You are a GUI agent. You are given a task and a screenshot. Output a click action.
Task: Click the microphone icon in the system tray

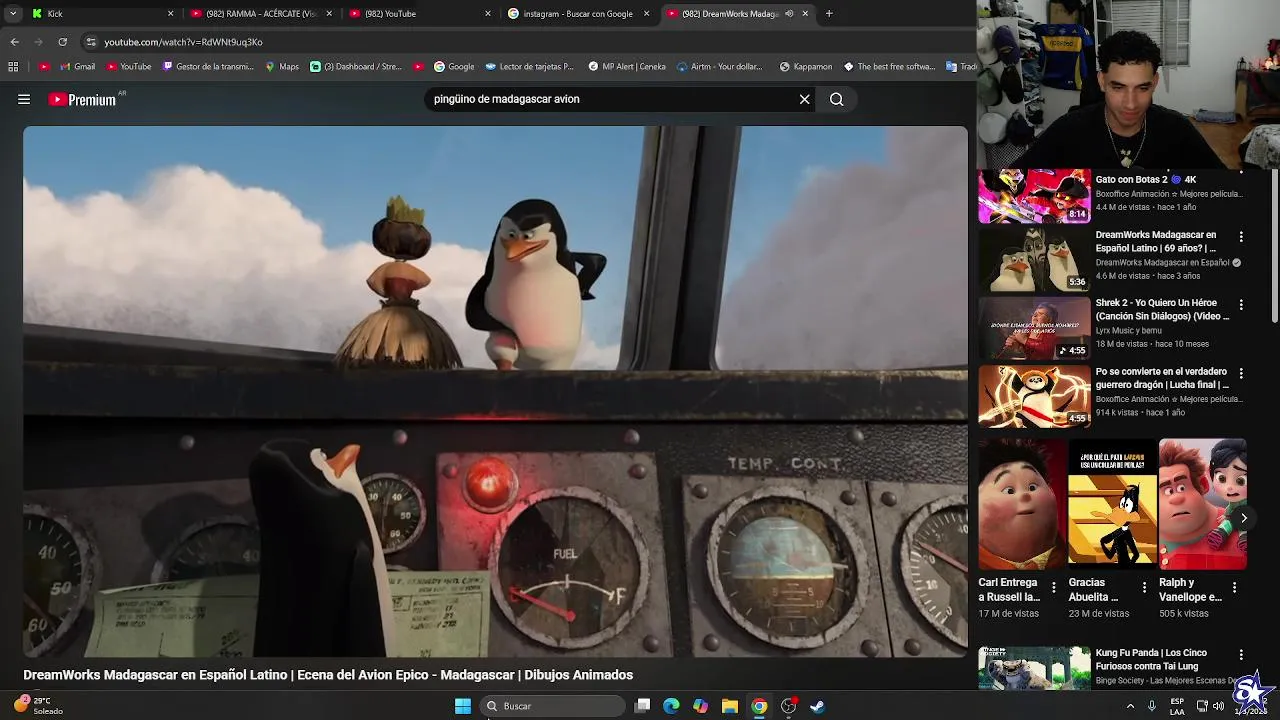coord(1152,706)
